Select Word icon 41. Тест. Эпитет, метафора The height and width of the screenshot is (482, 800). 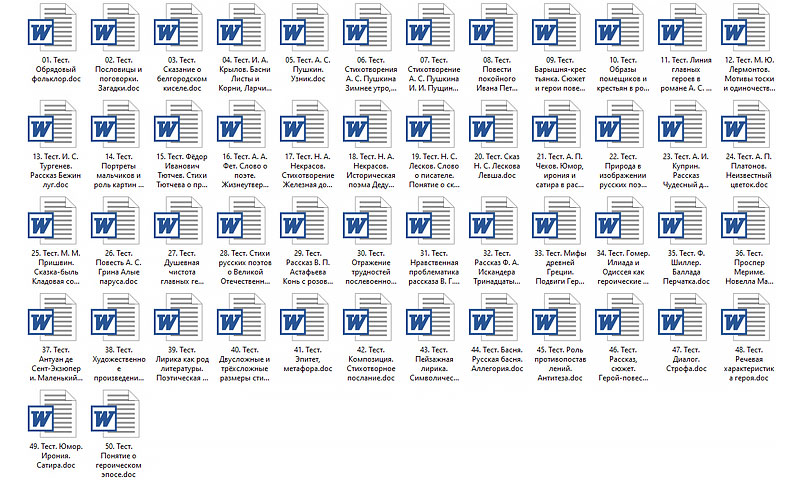[304, 317]
